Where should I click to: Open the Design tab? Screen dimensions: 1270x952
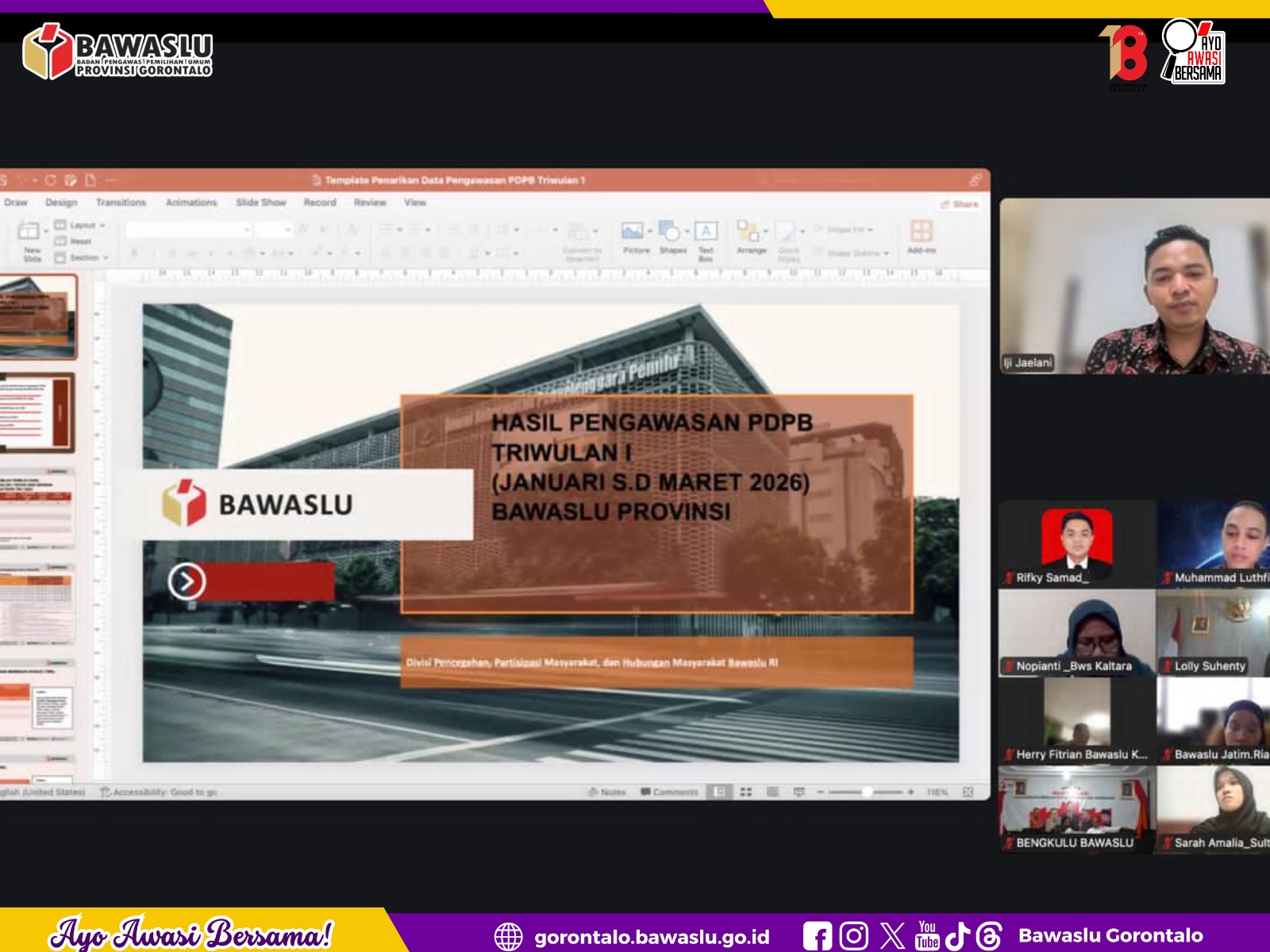click(61, 202)
